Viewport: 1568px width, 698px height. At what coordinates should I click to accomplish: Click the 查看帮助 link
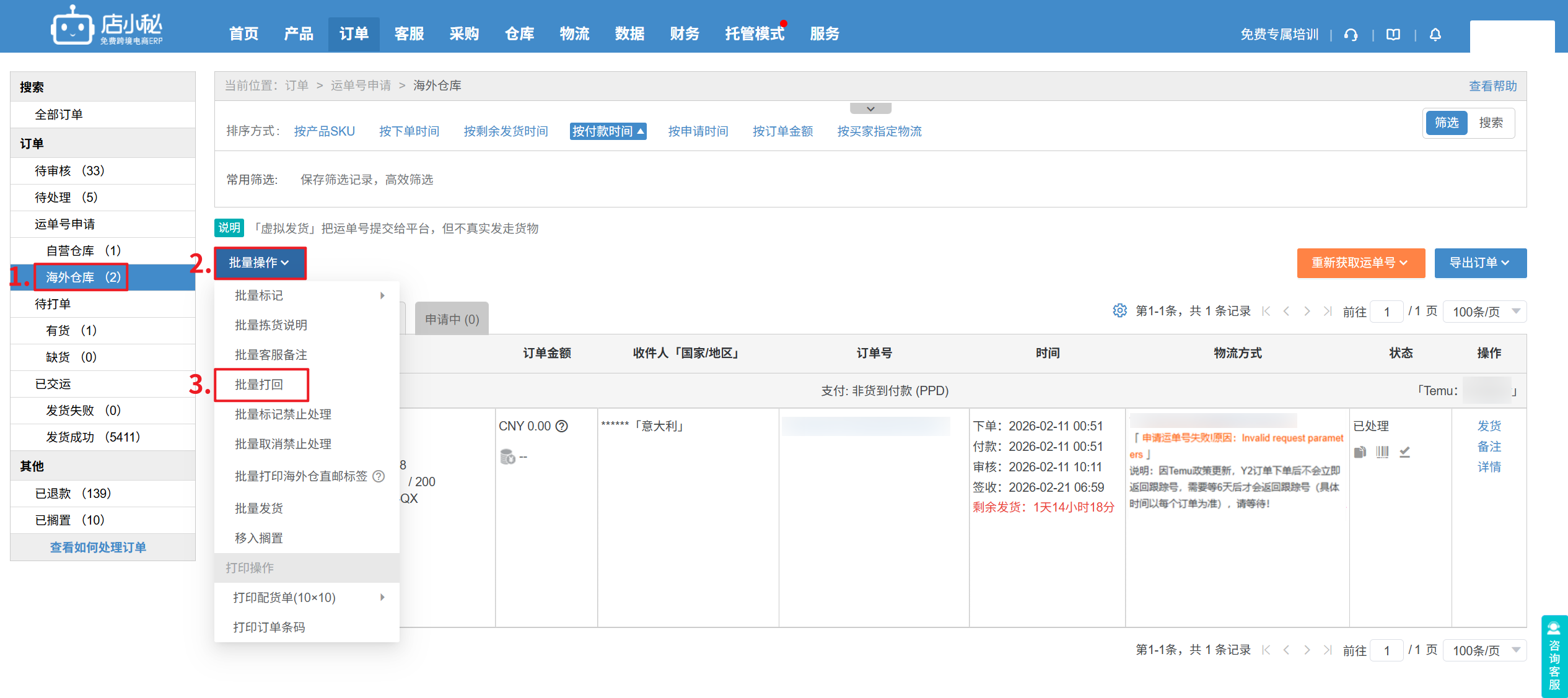click(1492, 86)
